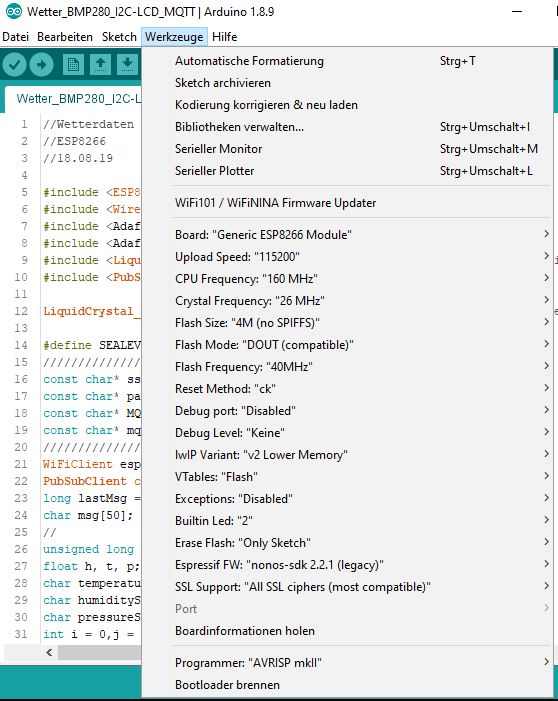Click the Save sketch down-arrow icon

[x=127, y=64]
